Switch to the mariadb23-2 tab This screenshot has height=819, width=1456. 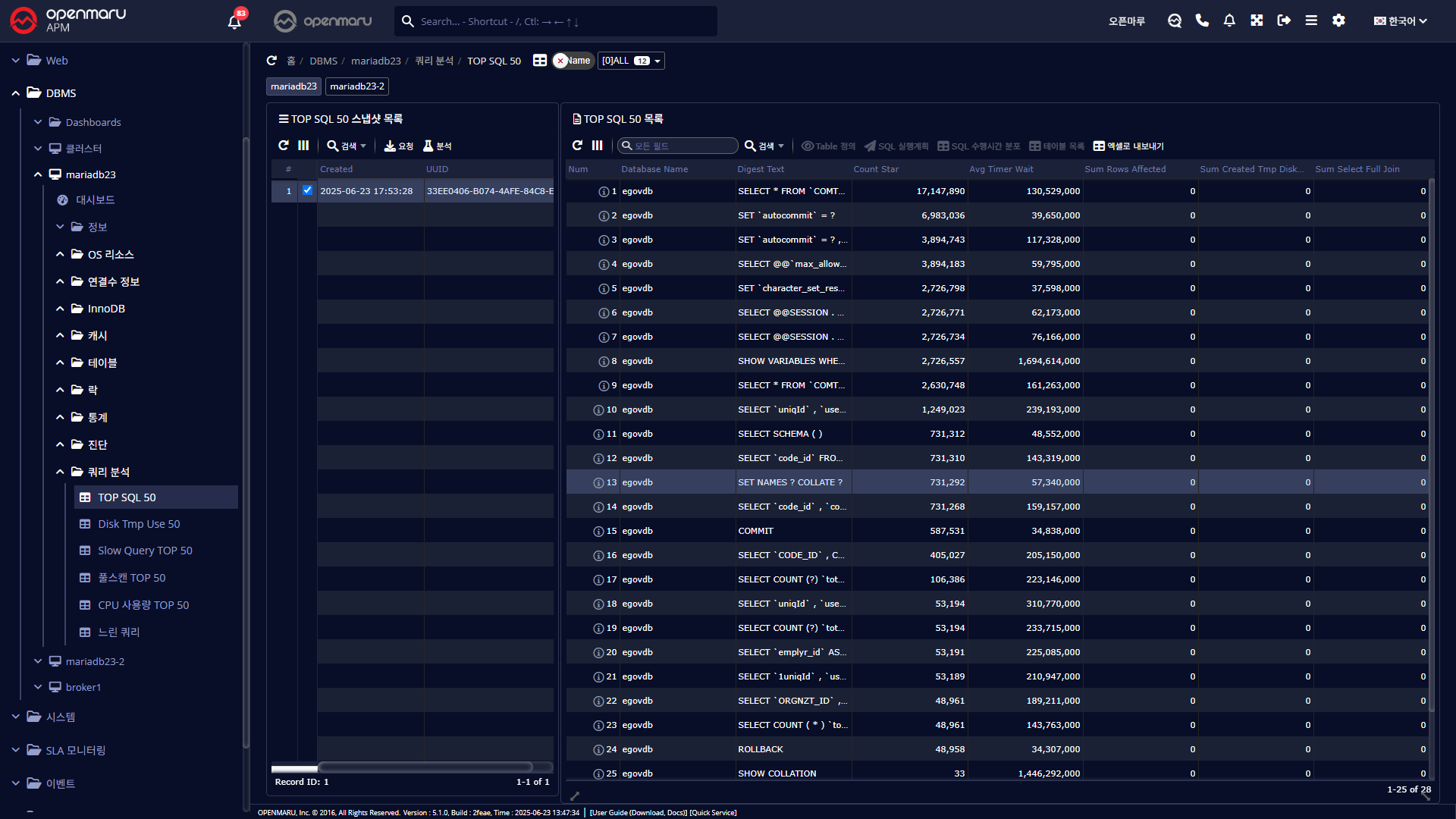click(357, 86)
